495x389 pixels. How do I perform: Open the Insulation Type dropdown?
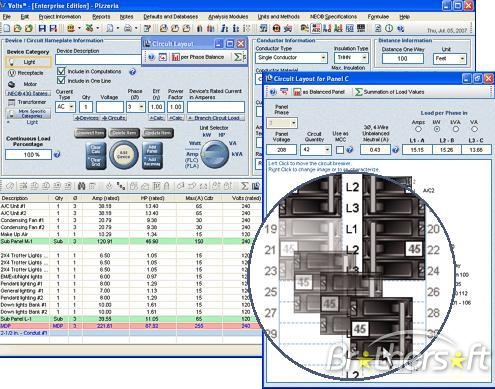point(364,58)
